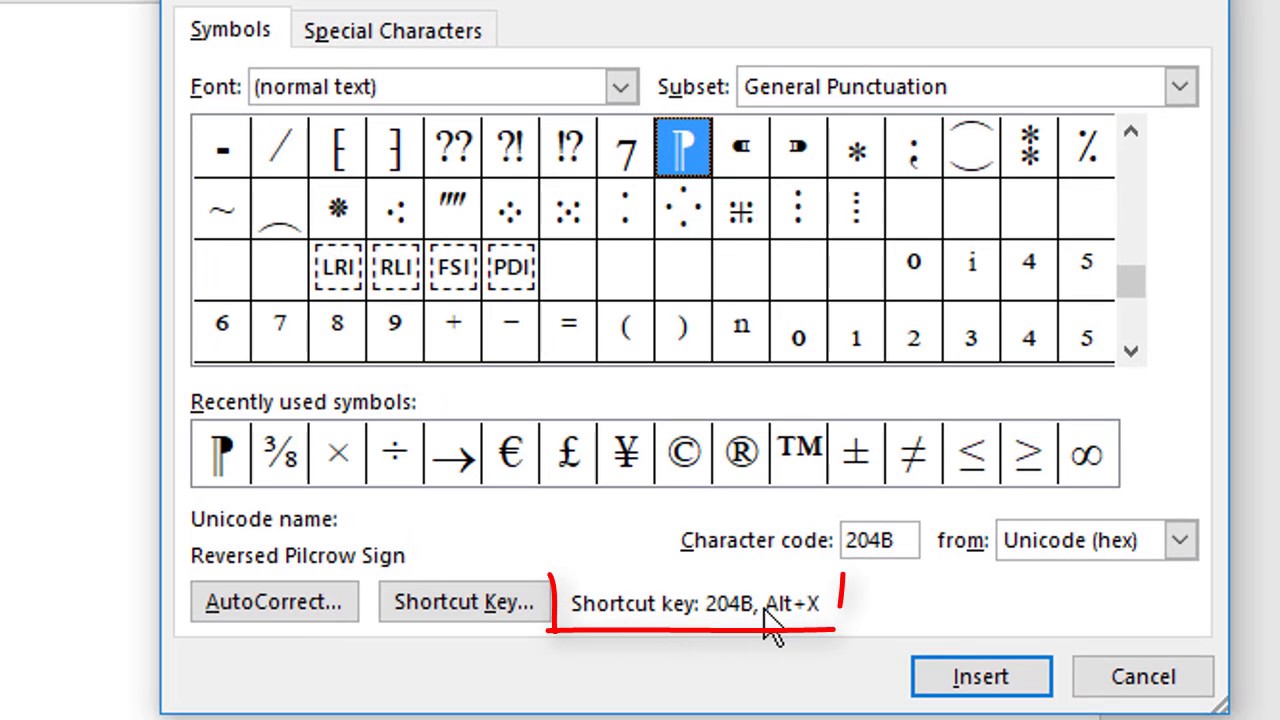Choose the greater-than-or-equal ≥ recent symbol
The image size is (1280, 720).
tap(1029, 454)
